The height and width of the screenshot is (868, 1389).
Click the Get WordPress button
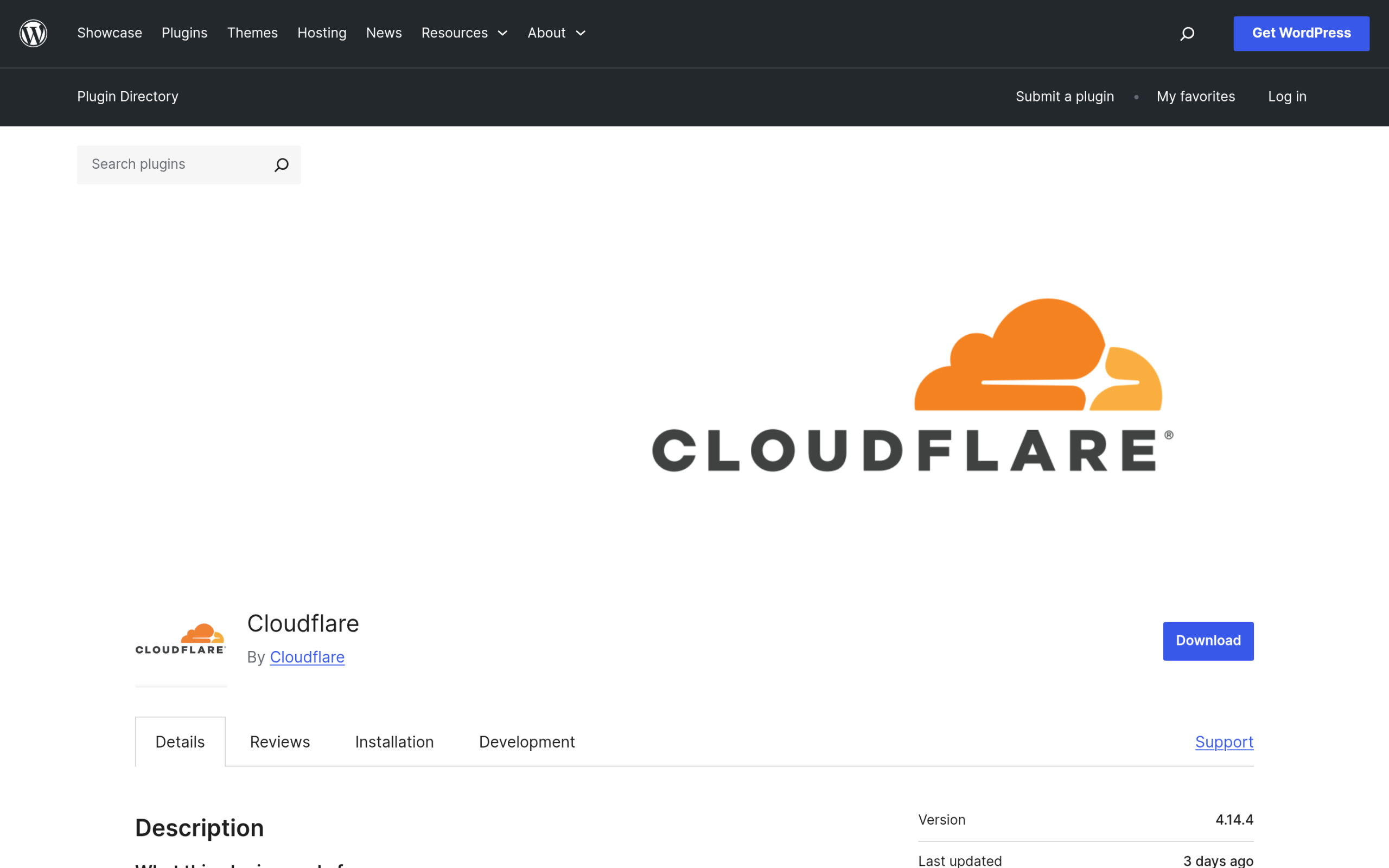(1301, 33)
